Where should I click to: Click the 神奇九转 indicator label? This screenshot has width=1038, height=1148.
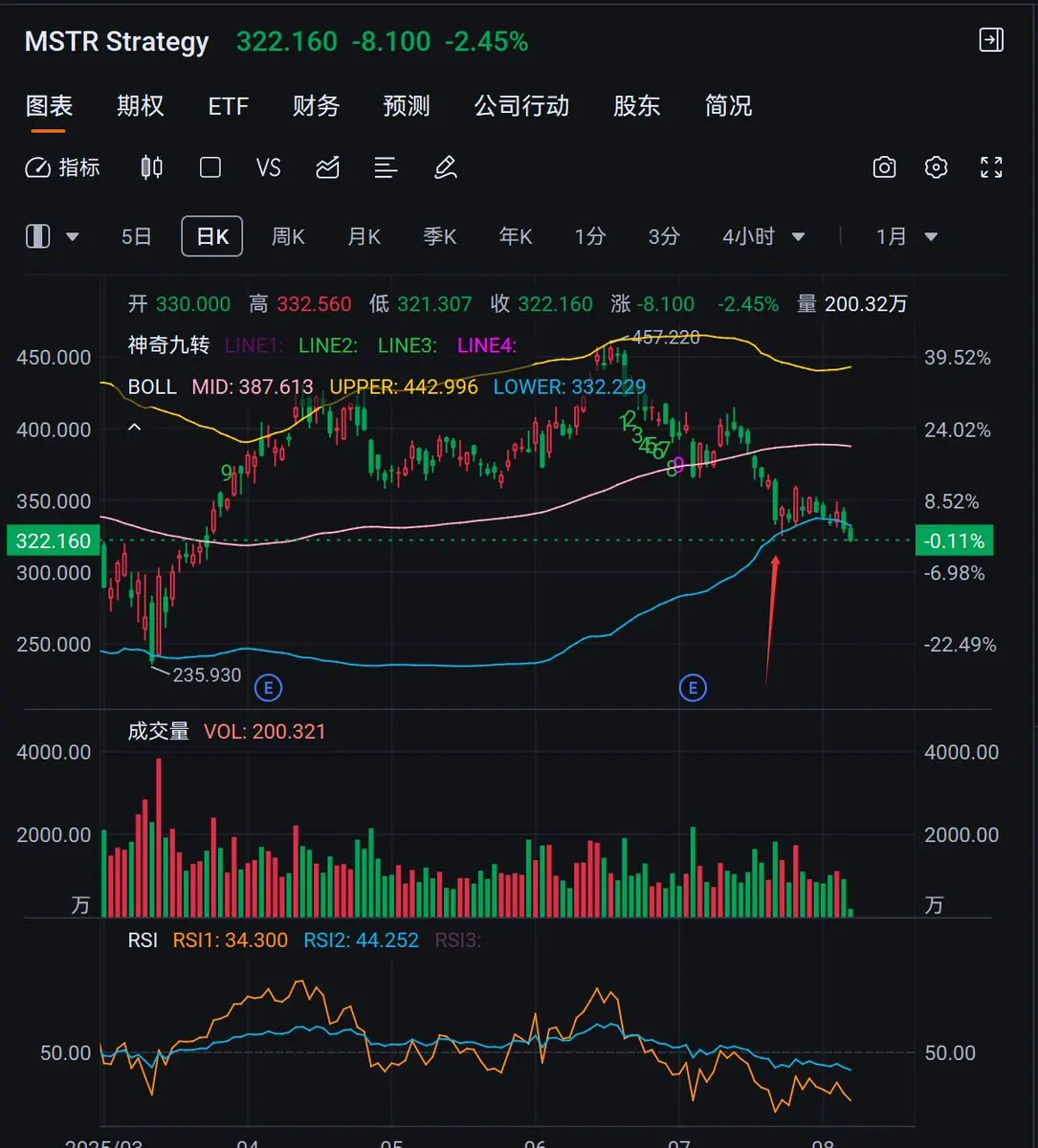168,345
